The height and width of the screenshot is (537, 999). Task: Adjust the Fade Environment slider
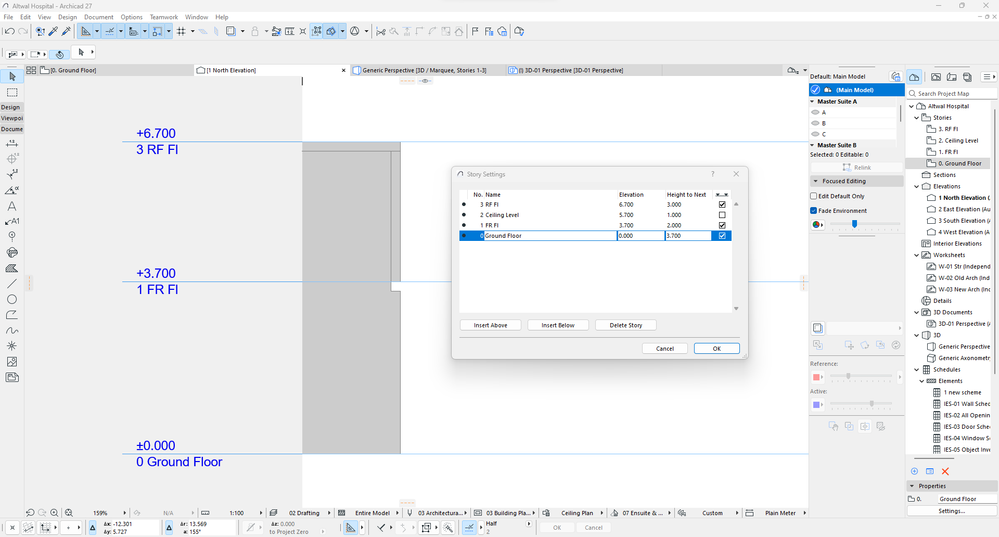(854, 224)
